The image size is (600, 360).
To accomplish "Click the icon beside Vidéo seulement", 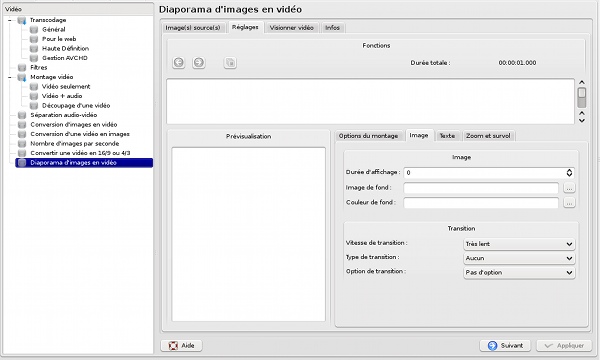I will click(x=34, y=86).
